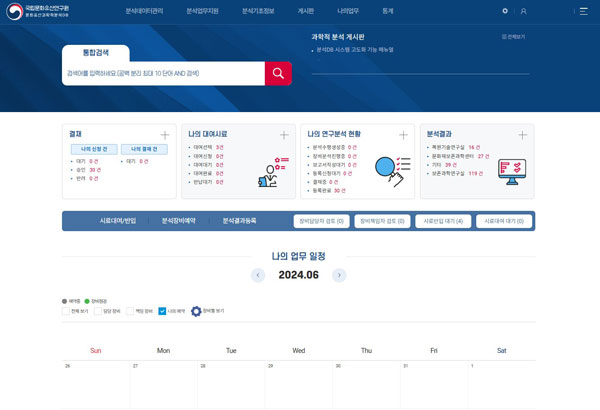Click the 장비담당자 검토 (0) button

321,221
